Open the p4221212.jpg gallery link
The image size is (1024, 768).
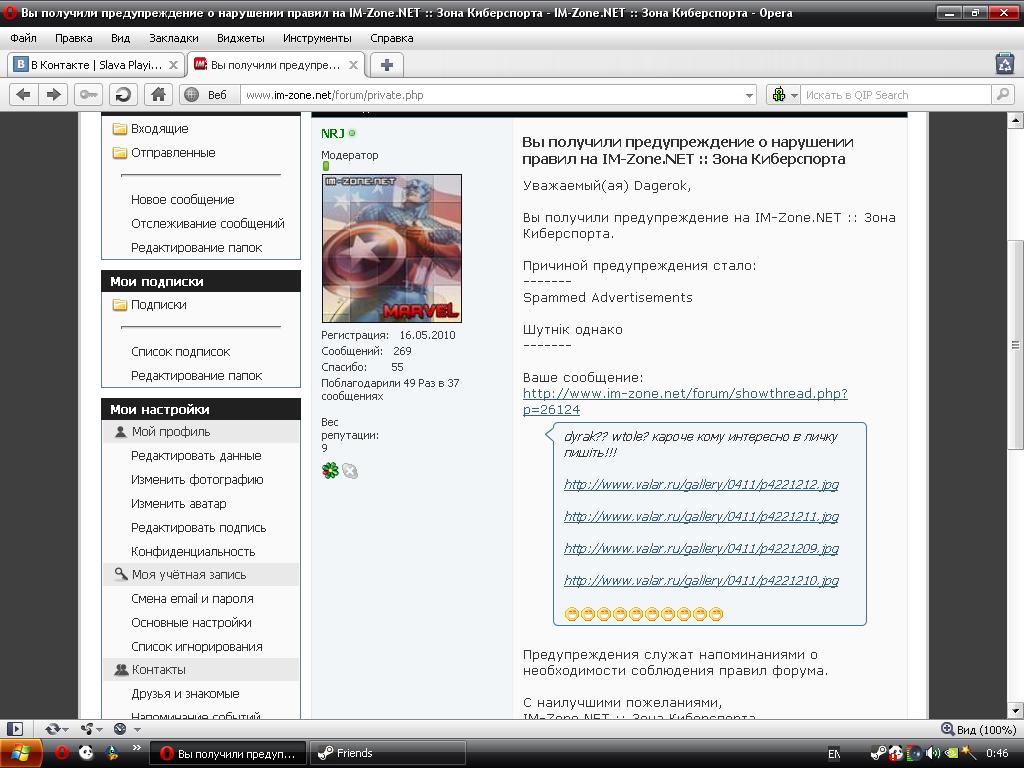click(x=701, y=485)
